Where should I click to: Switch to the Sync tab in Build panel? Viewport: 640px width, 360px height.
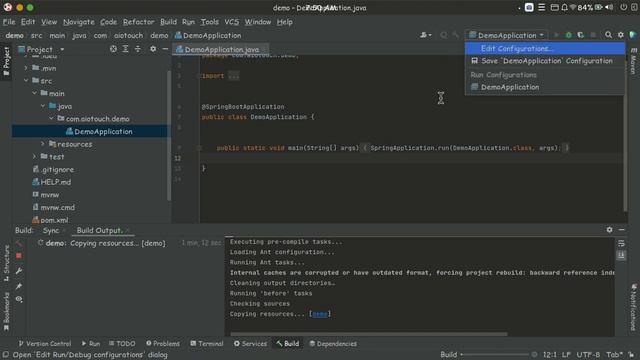tap(51, 231)
